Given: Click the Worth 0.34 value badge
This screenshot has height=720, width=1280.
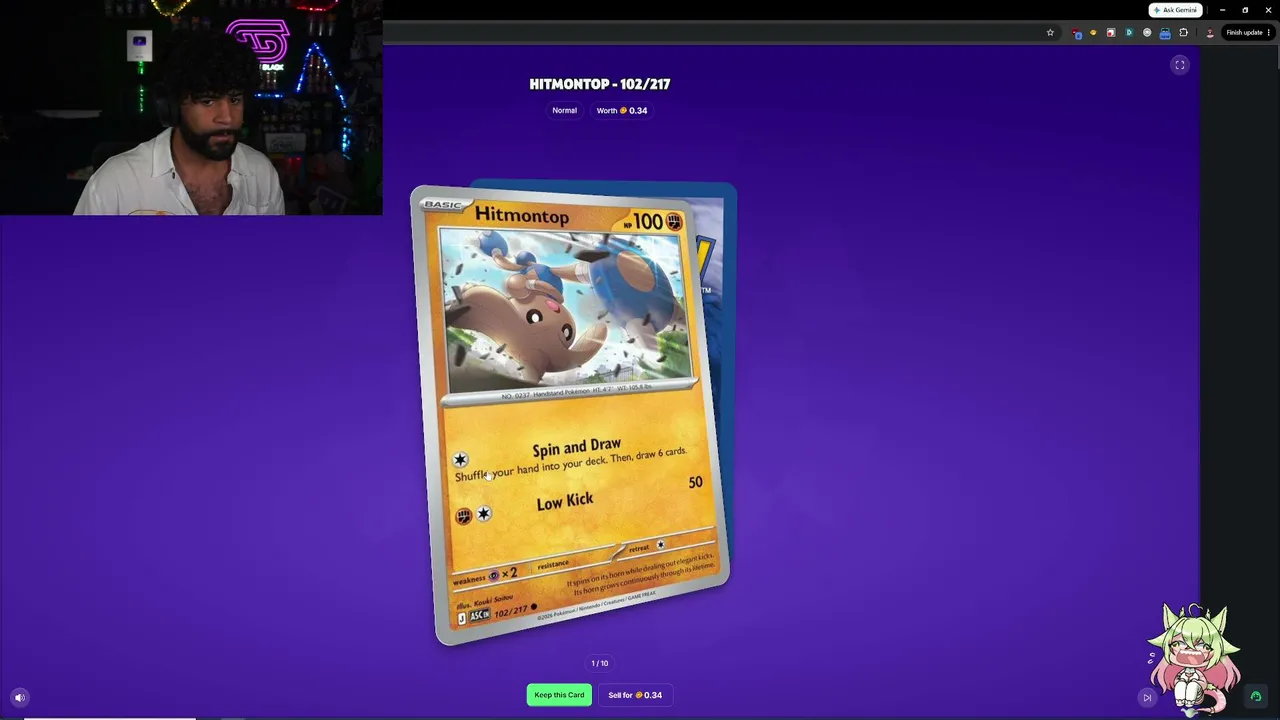Looking at the screenshot, I should coord(622,110).
